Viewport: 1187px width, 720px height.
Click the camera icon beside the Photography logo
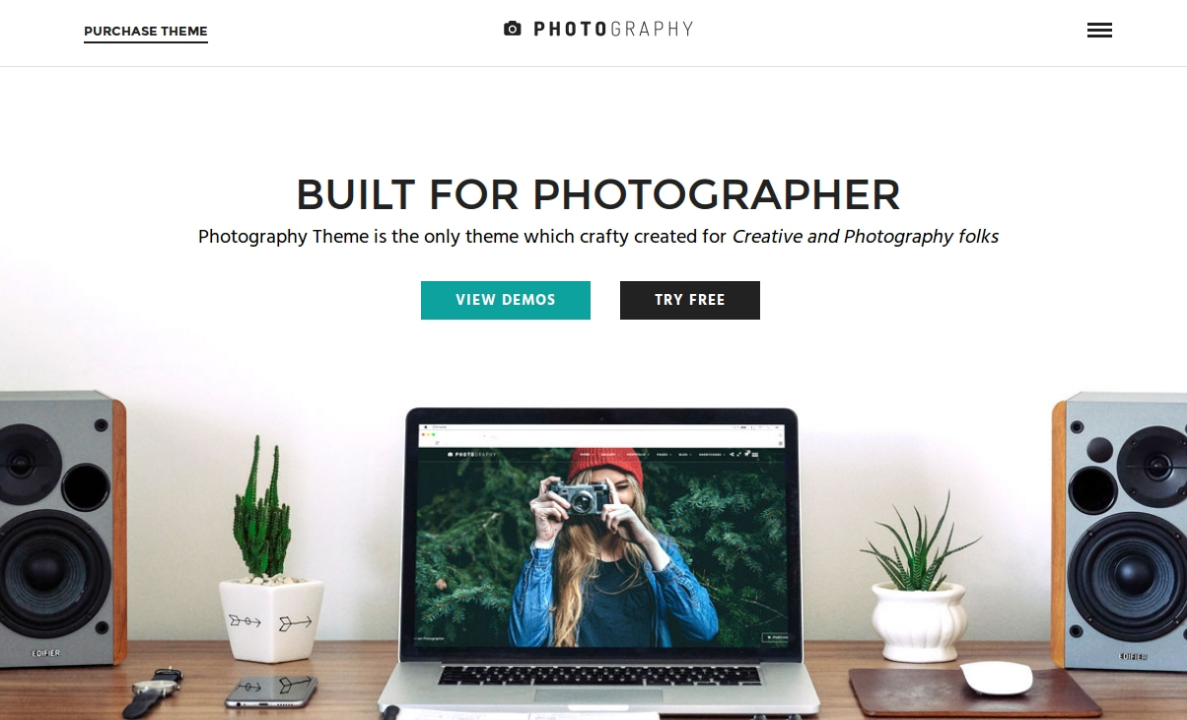point(512,29)
